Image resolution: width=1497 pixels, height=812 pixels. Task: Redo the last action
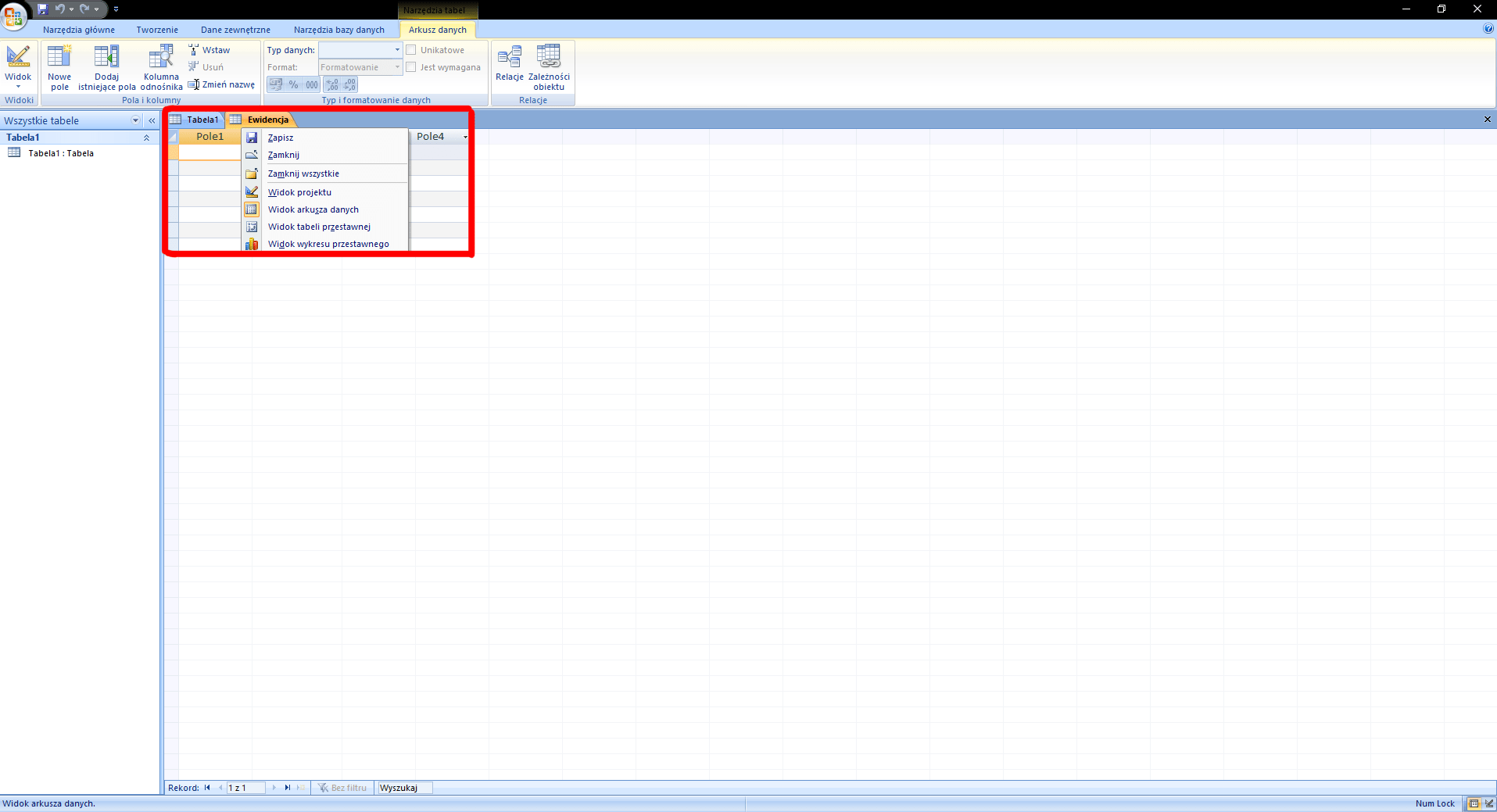click(84, 9)
